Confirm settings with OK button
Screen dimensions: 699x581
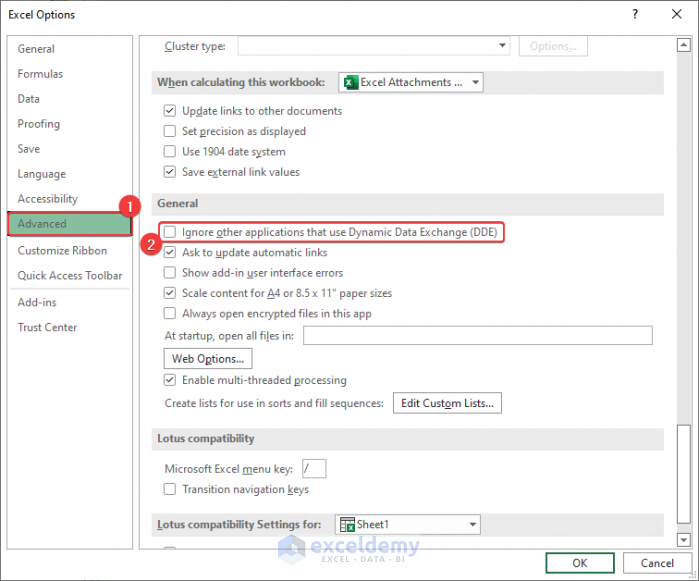point(580,563)
